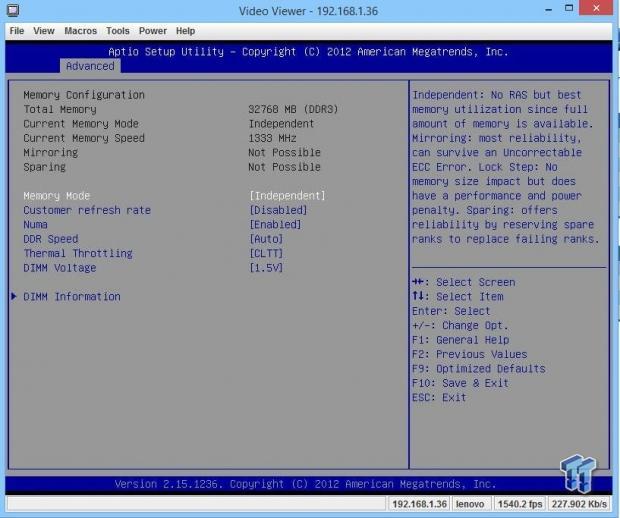Click the Select Screen arrows hint

(x=463, y=282)
